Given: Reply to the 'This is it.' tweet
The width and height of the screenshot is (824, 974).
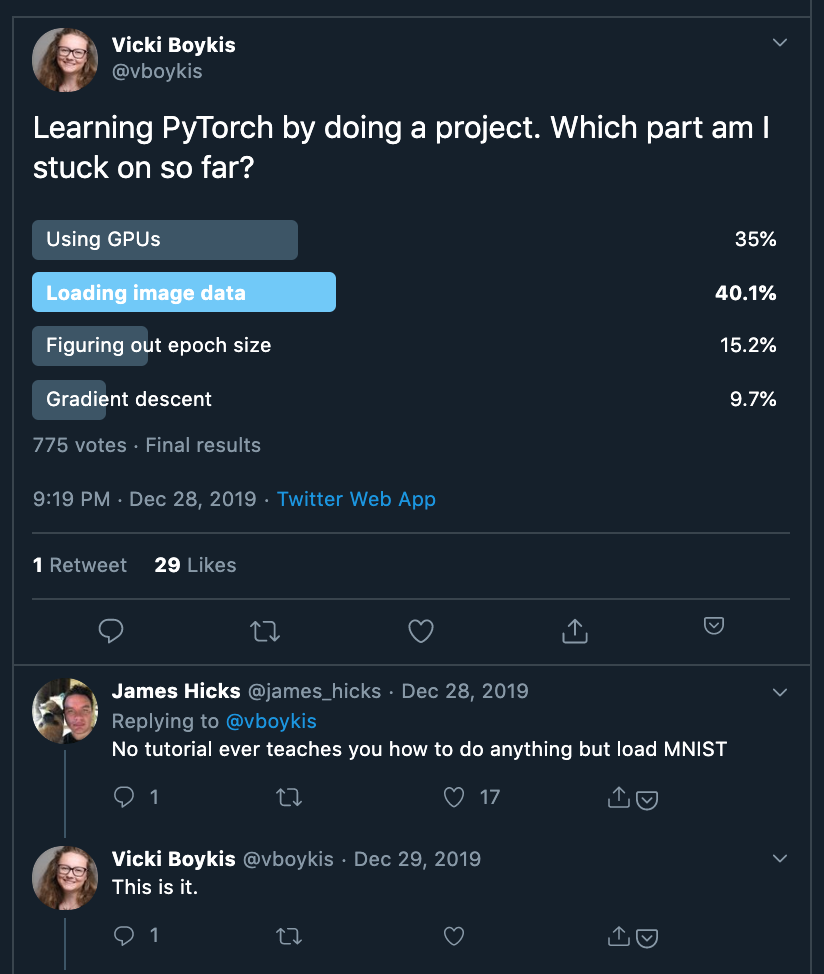Looking at the screenshot, I should 124,936.
